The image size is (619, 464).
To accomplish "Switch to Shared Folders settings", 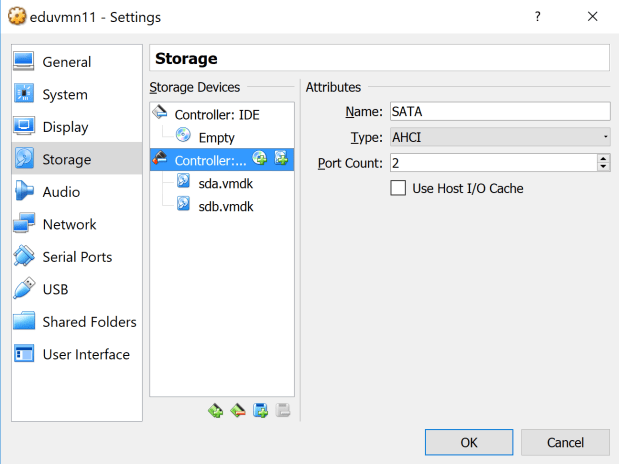I will point(89,322).
